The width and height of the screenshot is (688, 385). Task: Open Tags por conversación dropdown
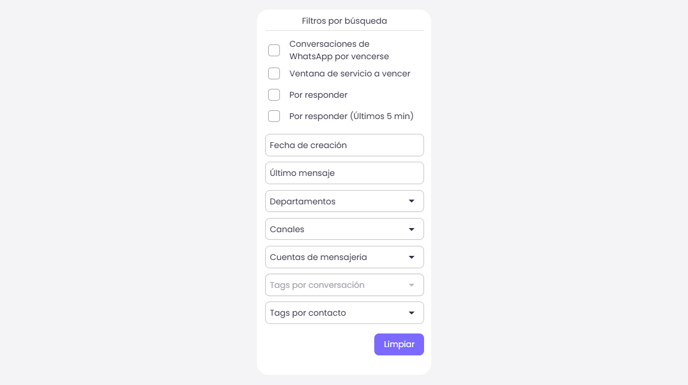(344, 285)
